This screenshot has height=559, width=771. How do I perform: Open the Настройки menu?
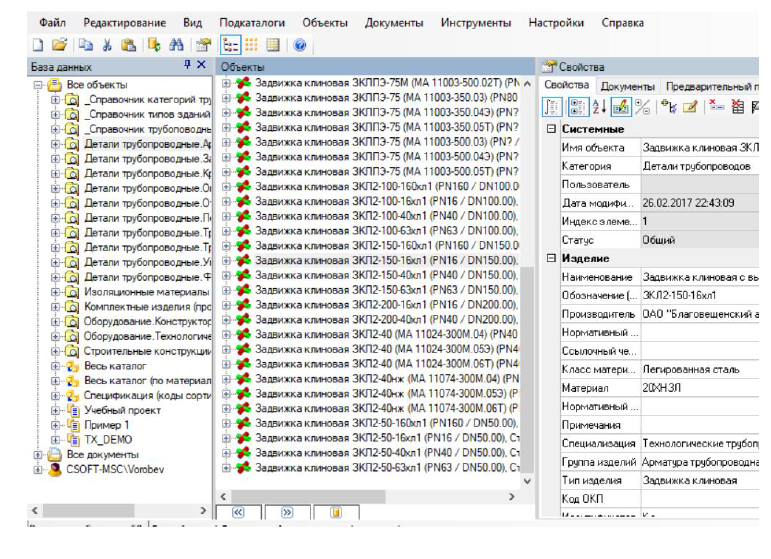point(556,23)
